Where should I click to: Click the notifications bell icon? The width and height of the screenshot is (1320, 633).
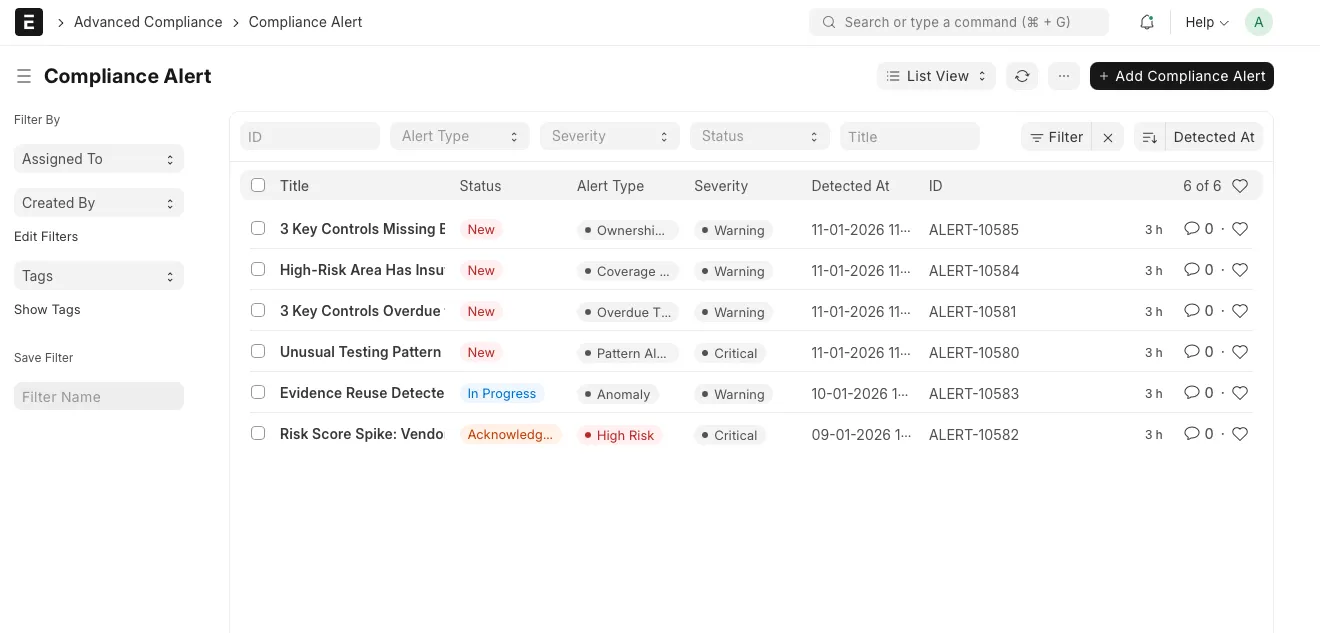click(1147, 22)
